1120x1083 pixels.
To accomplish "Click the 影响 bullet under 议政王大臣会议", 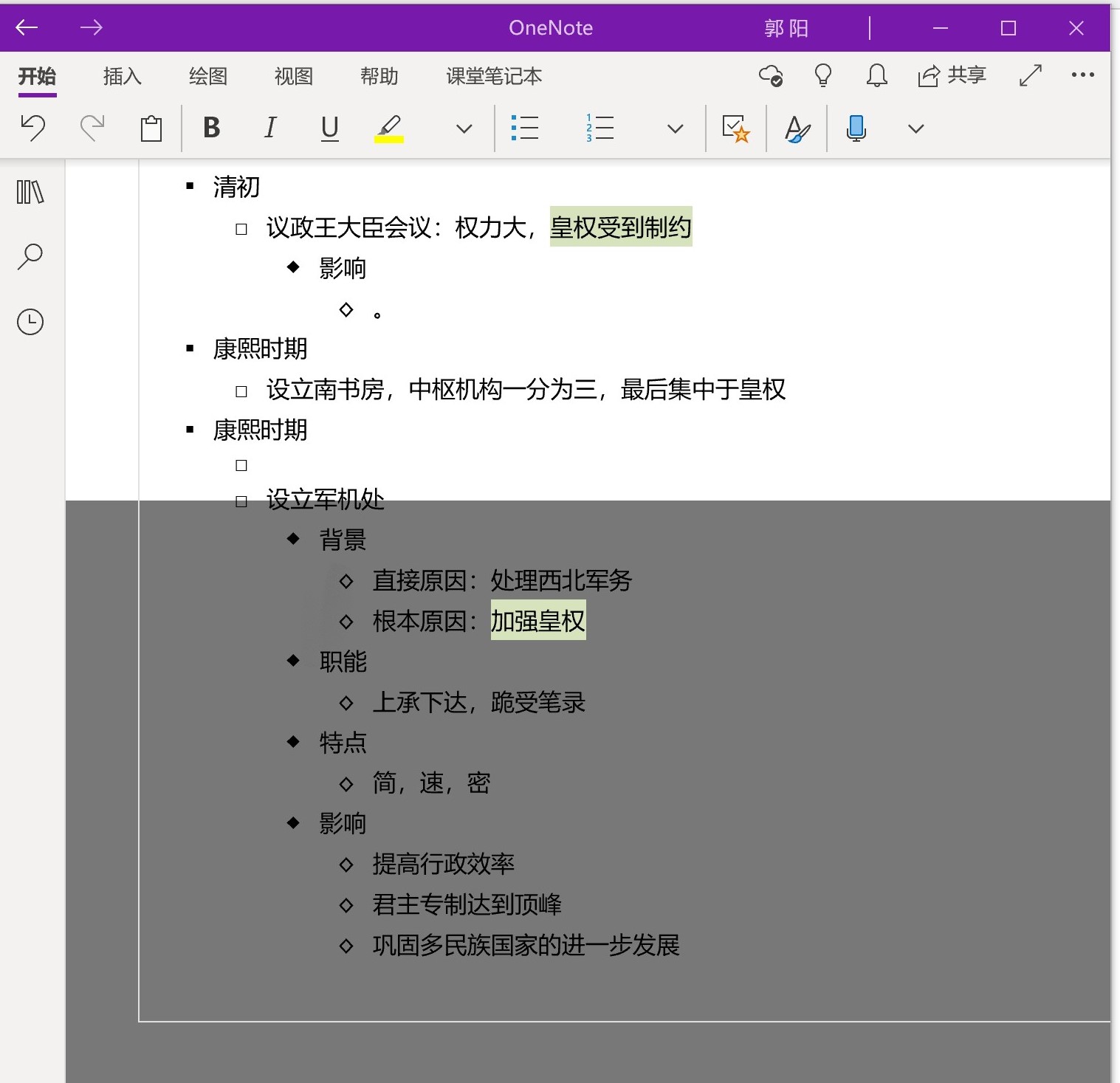I will pos(343,268).
